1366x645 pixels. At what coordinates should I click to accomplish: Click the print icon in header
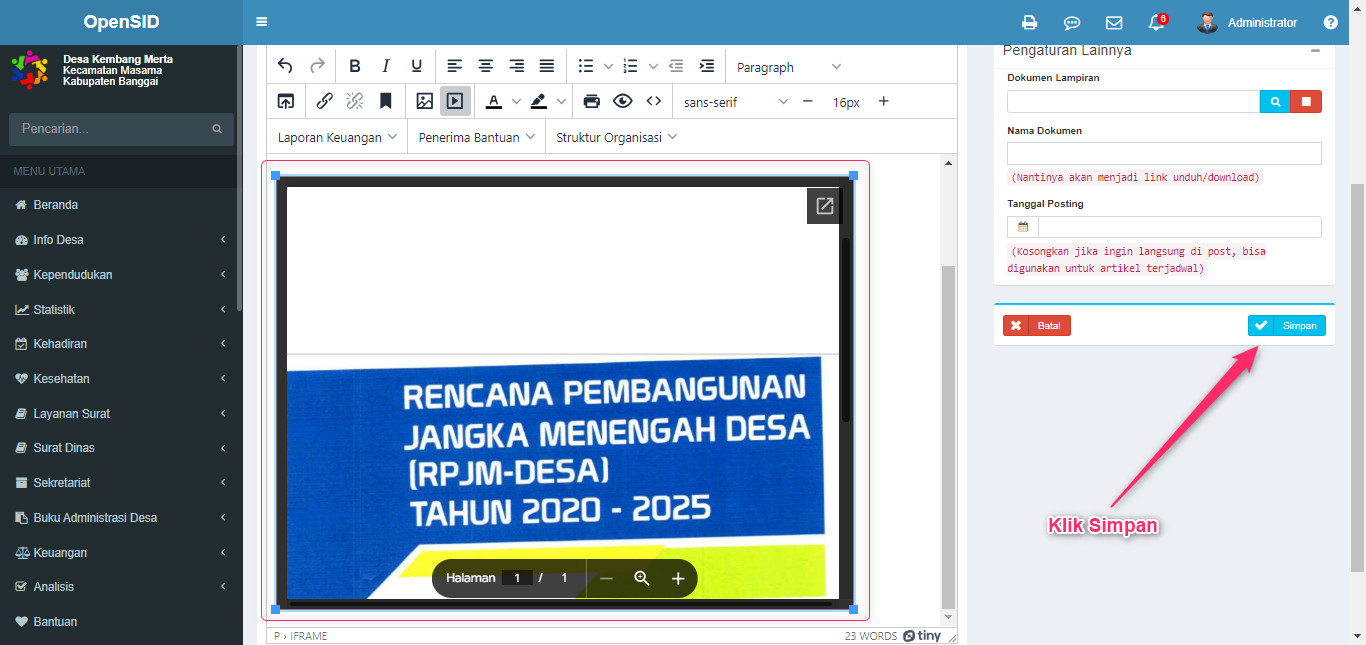click(x=1029, y=22)
